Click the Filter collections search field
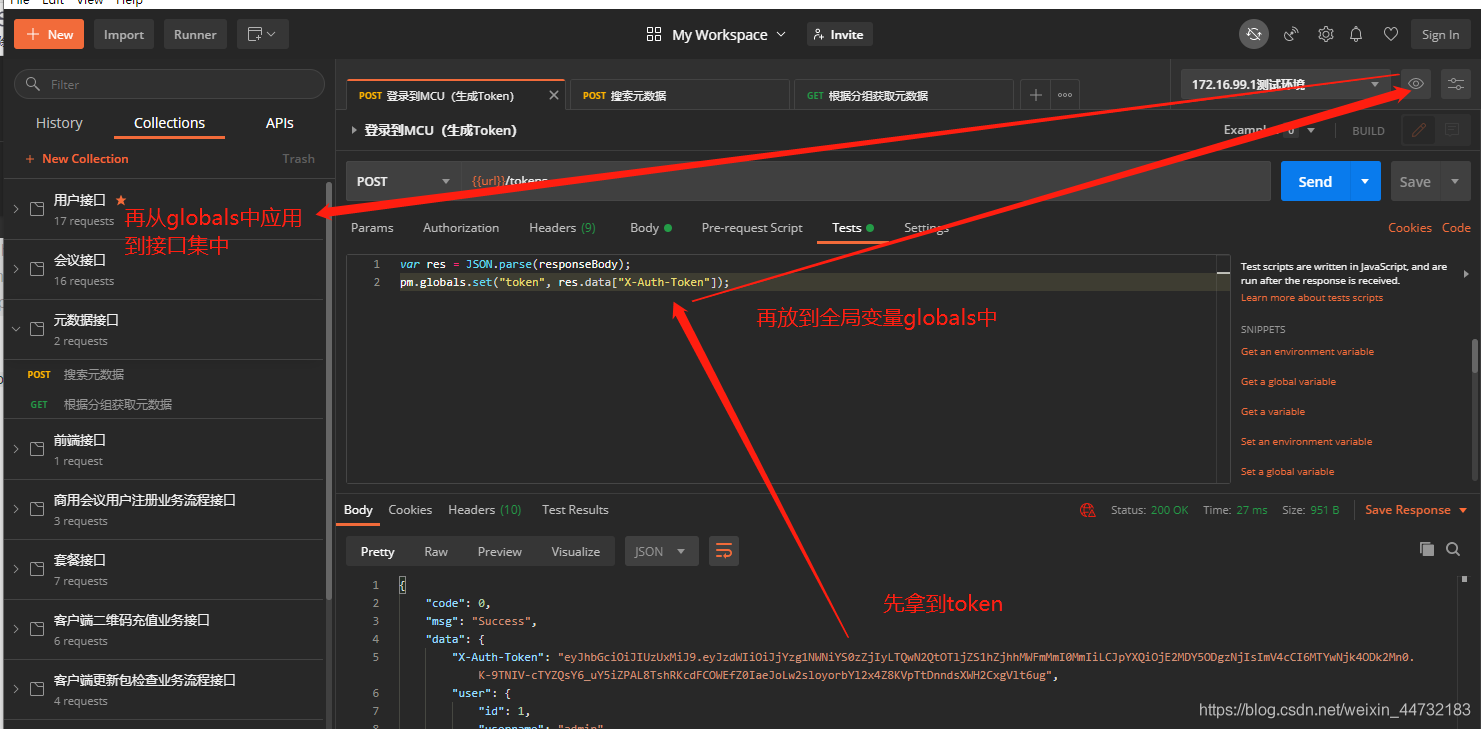Viewport: 1481px width, 729px height. tap(169, 84)
